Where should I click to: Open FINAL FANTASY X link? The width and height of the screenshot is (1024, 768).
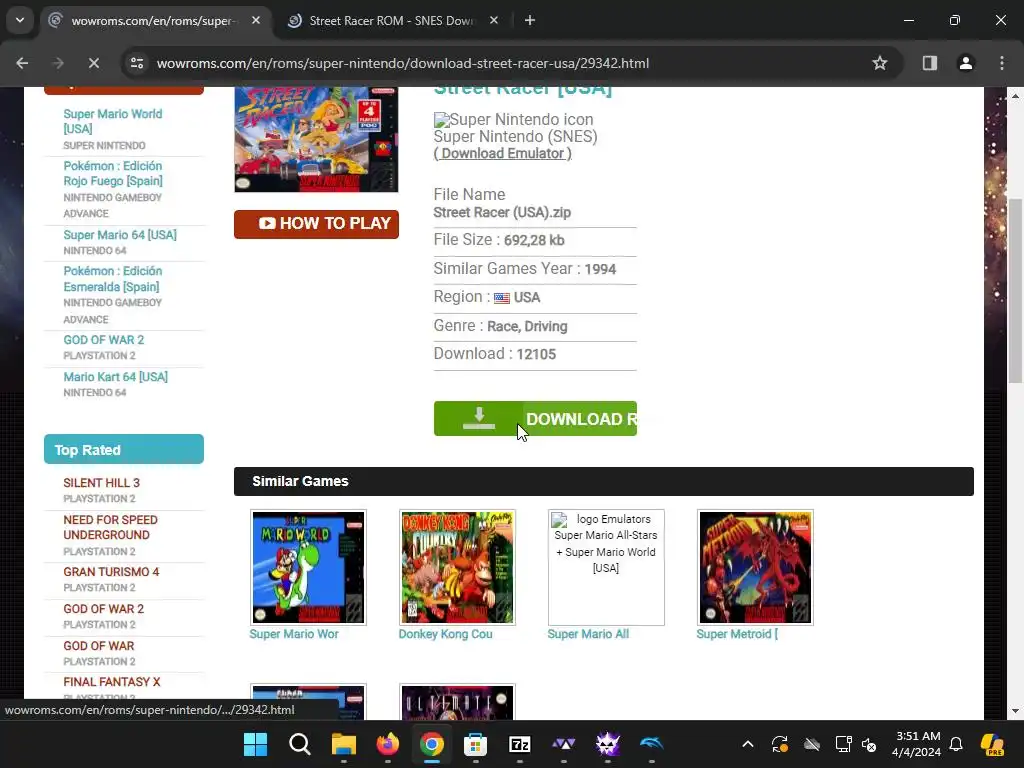point(112,682)
